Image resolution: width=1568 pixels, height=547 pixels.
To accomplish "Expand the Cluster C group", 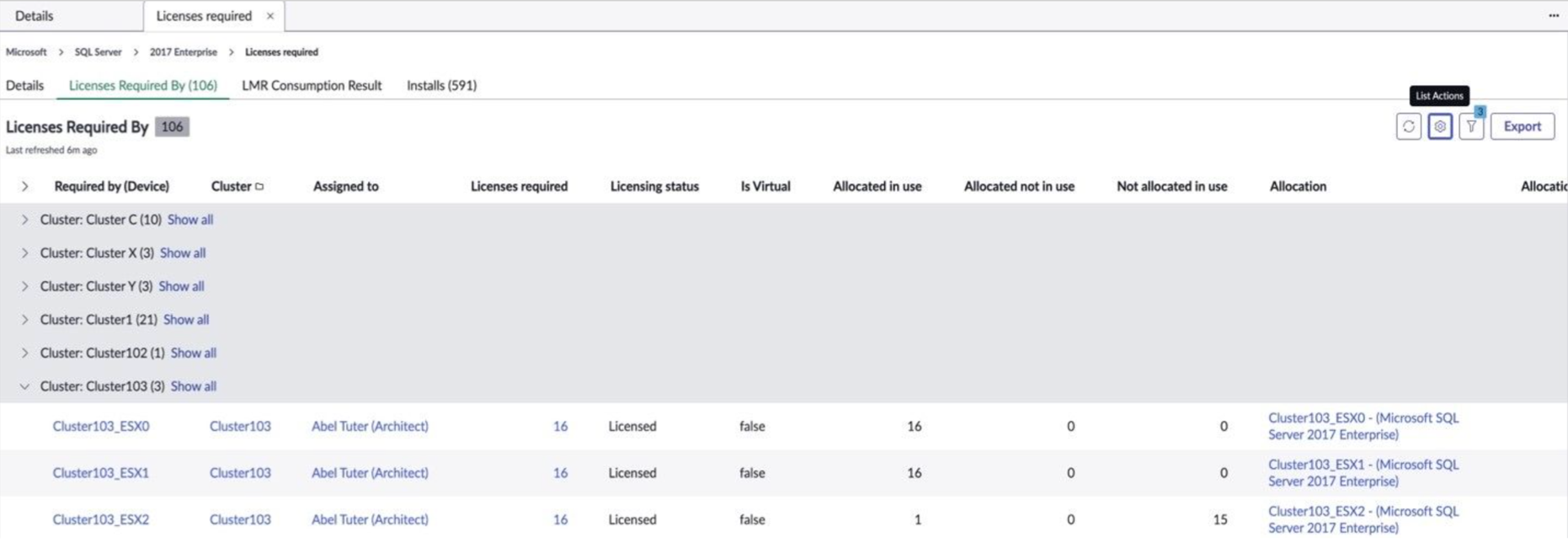I will point(24,220).
